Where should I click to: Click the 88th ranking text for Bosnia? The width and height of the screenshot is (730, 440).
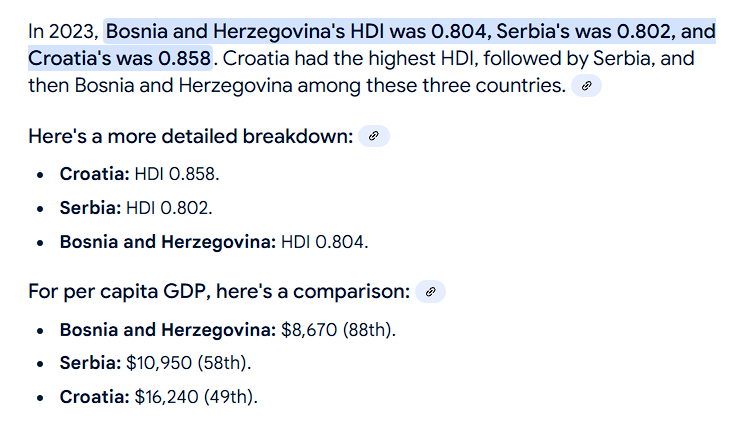coord(369,330)
